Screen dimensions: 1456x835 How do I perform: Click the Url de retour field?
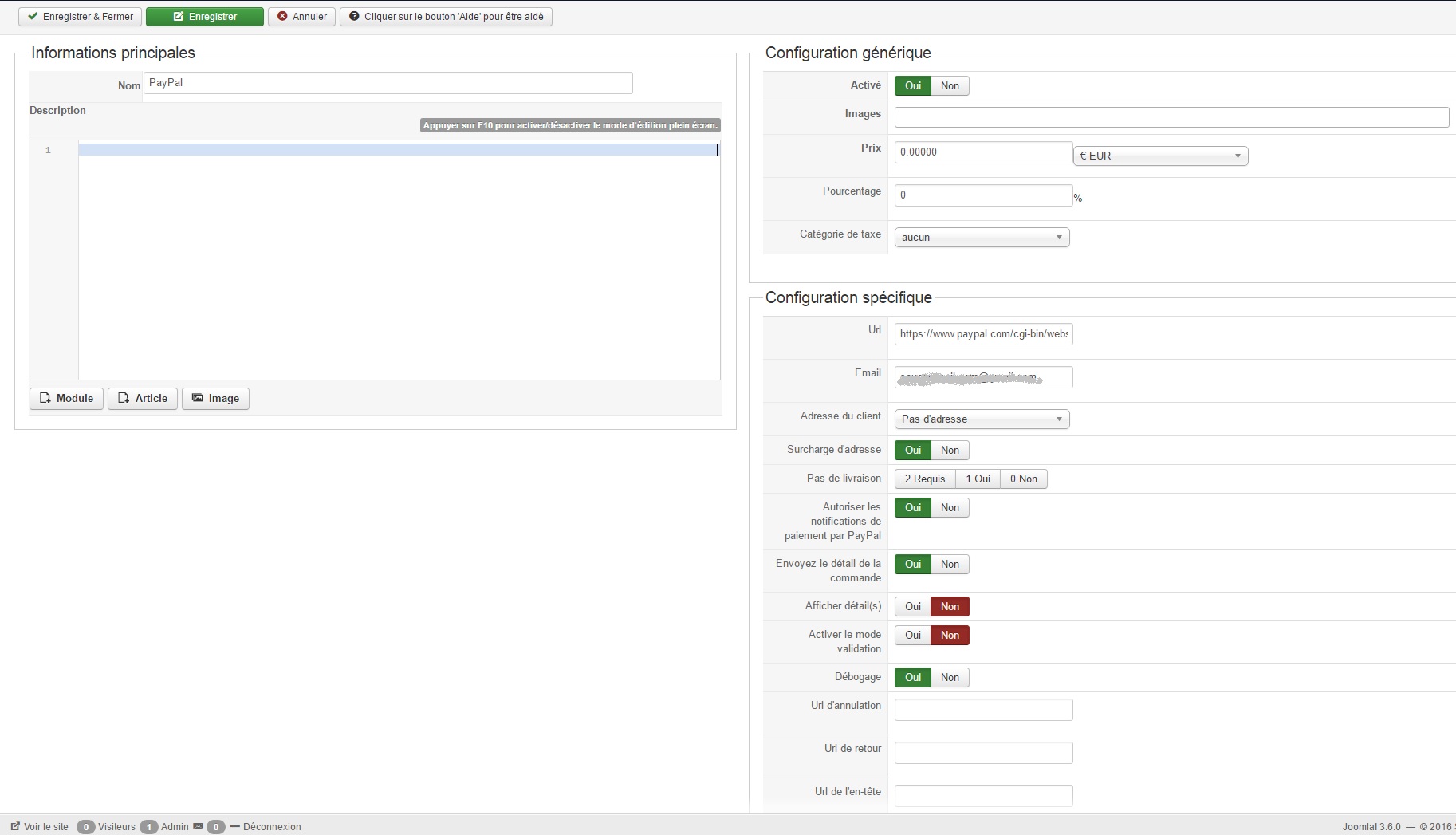983,753
